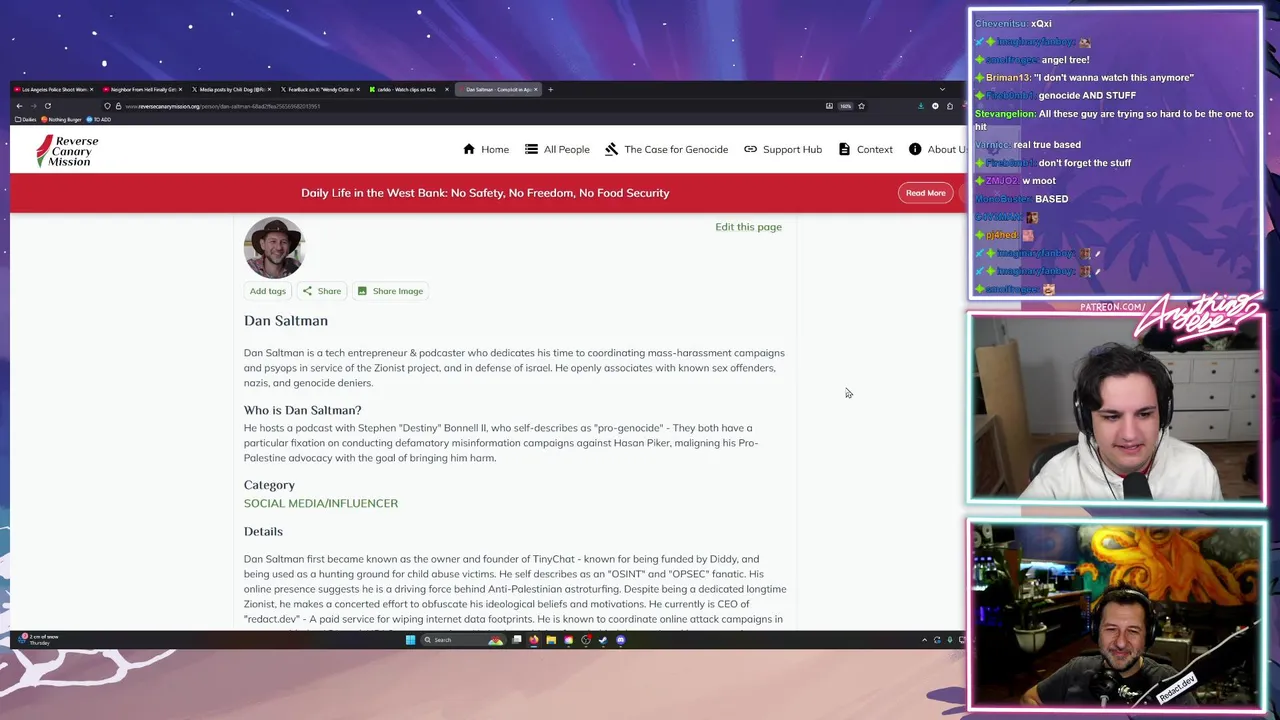Open the Context nav item
This screenshot has width=1280, height=720.
[866, 149]
